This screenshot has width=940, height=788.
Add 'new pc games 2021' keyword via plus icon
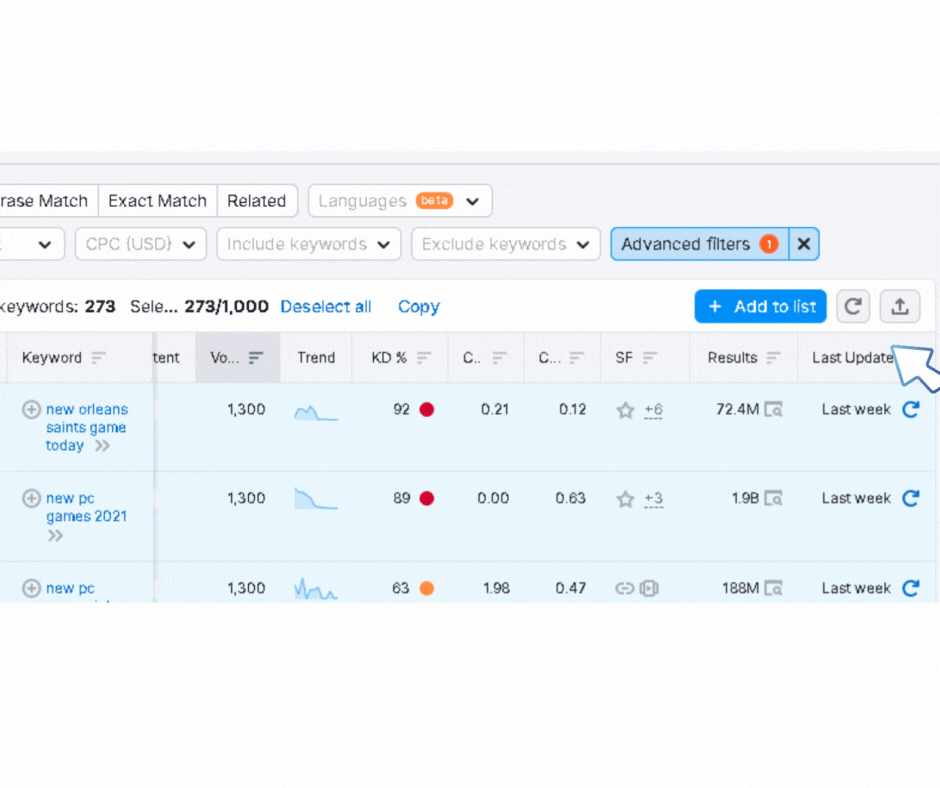(31, 498)
